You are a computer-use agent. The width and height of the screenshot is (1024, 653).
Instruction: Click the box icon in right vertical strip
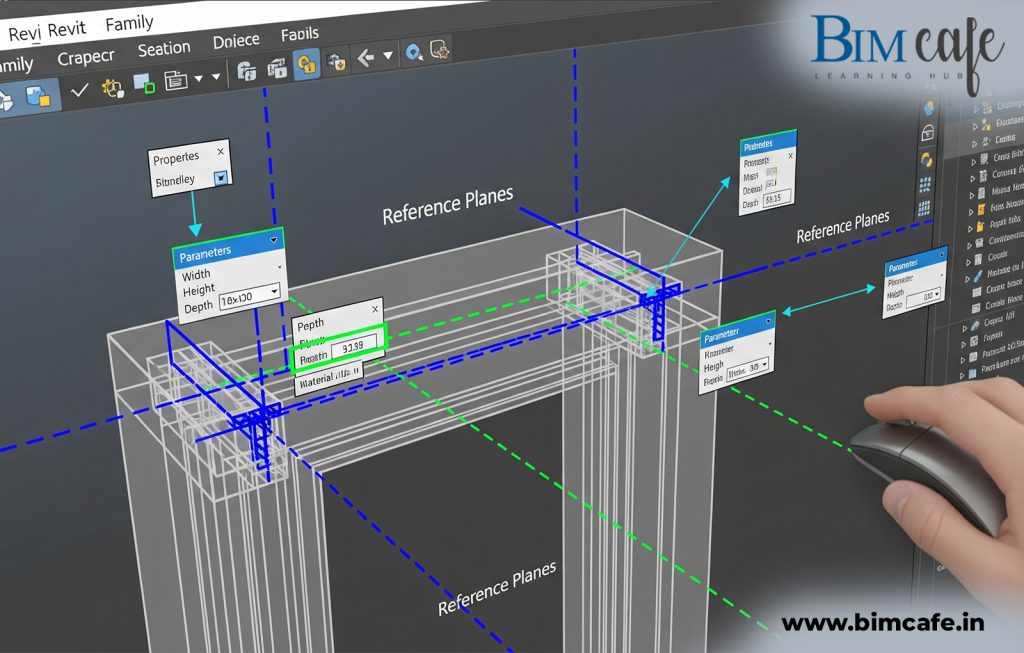pos(927,133)
